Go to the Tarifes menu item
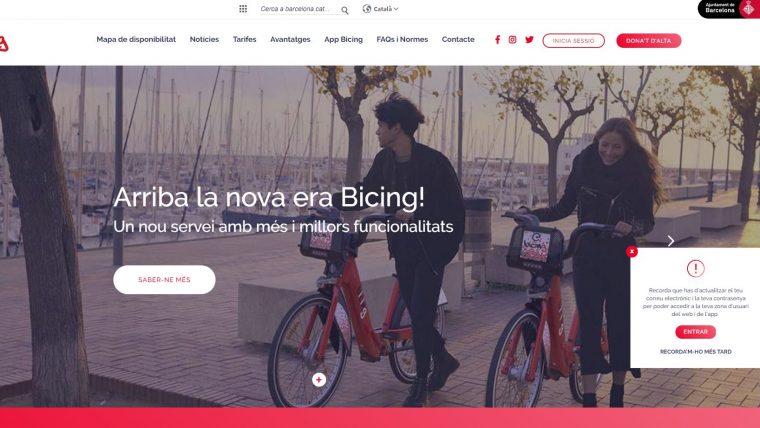The image size is (760, 428). tap(244, 39)
